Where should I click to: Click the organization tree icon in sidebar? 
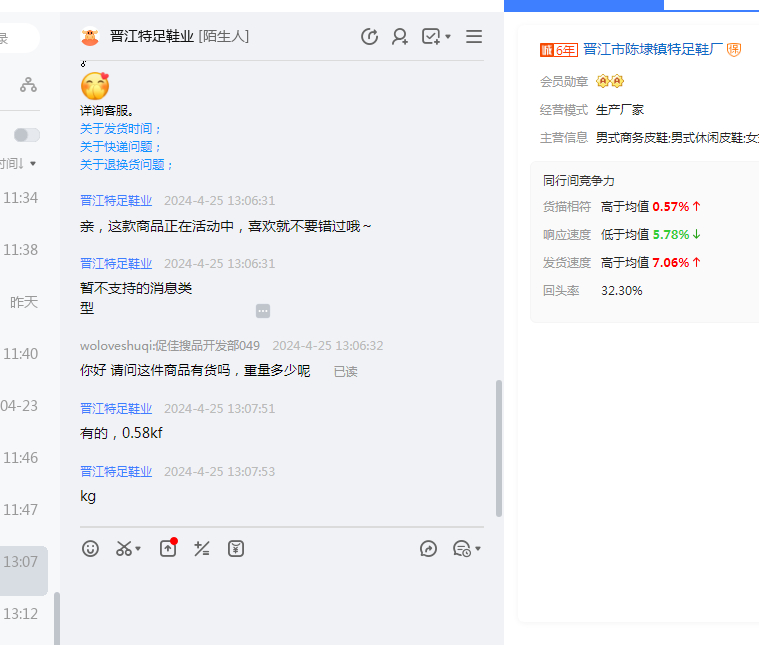(28, 85)
